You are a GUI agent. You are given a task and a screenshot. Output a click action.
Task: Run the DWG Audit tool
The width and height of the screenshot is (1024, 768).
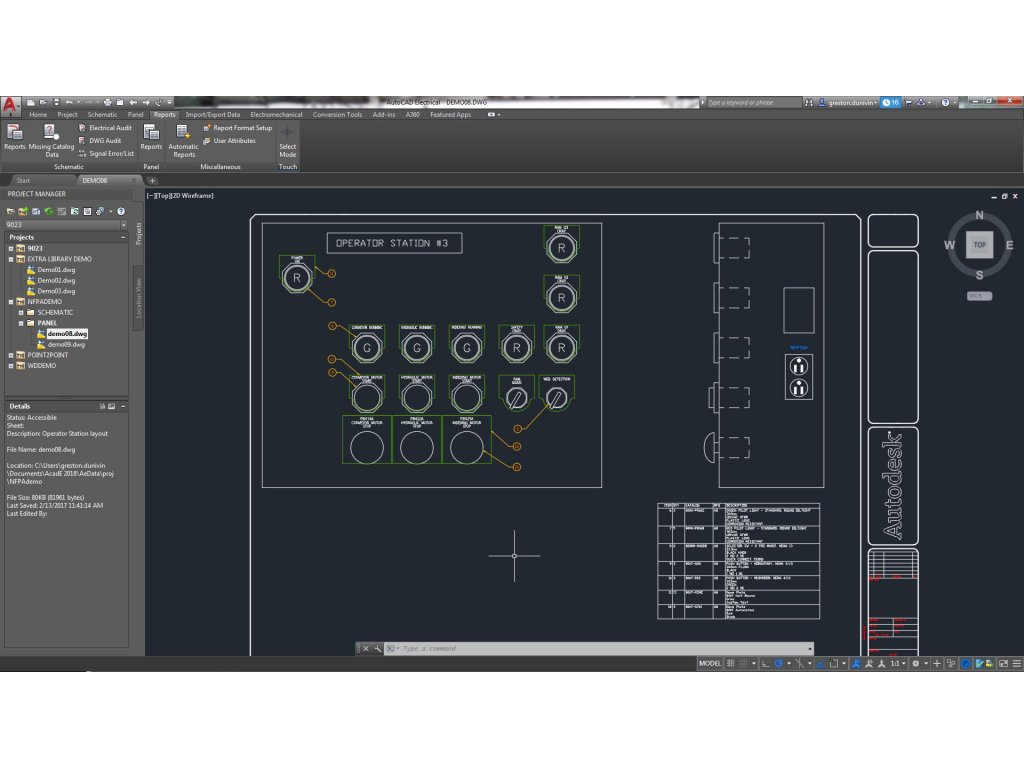click(100, 140)
